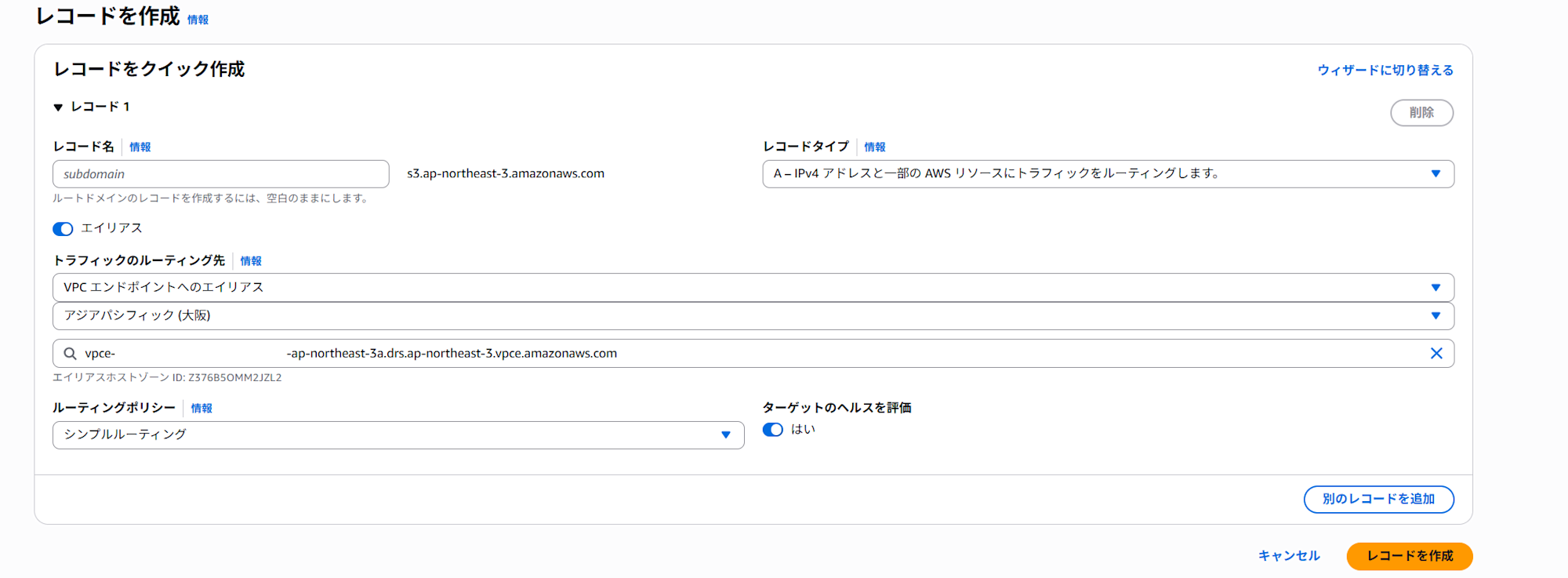Click the subdomain record name field
The width and height of the screenshot is (1568, 578).
[x=220, y=174]
